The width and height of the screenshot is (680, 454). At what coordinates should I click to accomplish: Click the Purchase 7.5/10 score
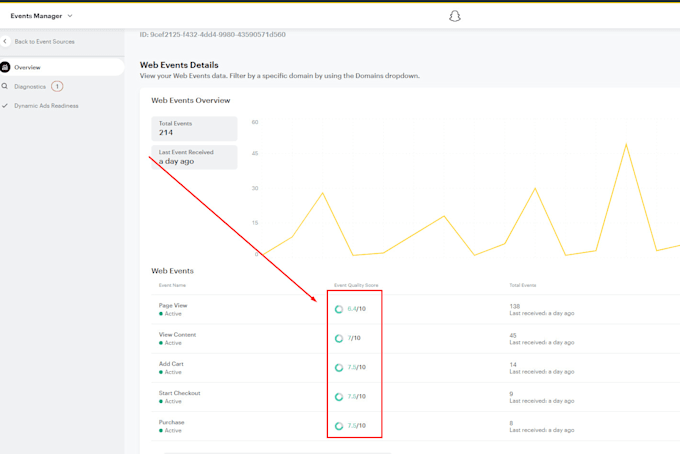tap(356, 425)
